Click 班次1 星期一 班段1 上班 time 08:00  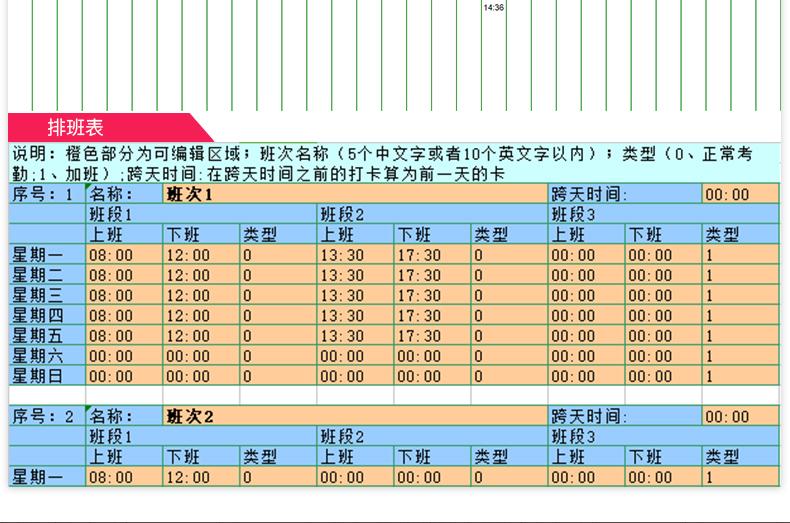124,255
